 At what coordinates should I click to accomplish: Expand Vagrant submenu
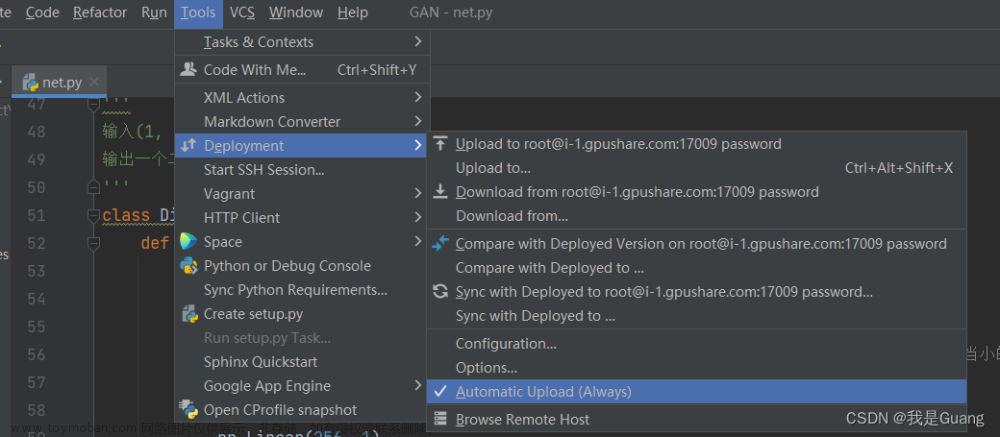(x=302, y=194)
